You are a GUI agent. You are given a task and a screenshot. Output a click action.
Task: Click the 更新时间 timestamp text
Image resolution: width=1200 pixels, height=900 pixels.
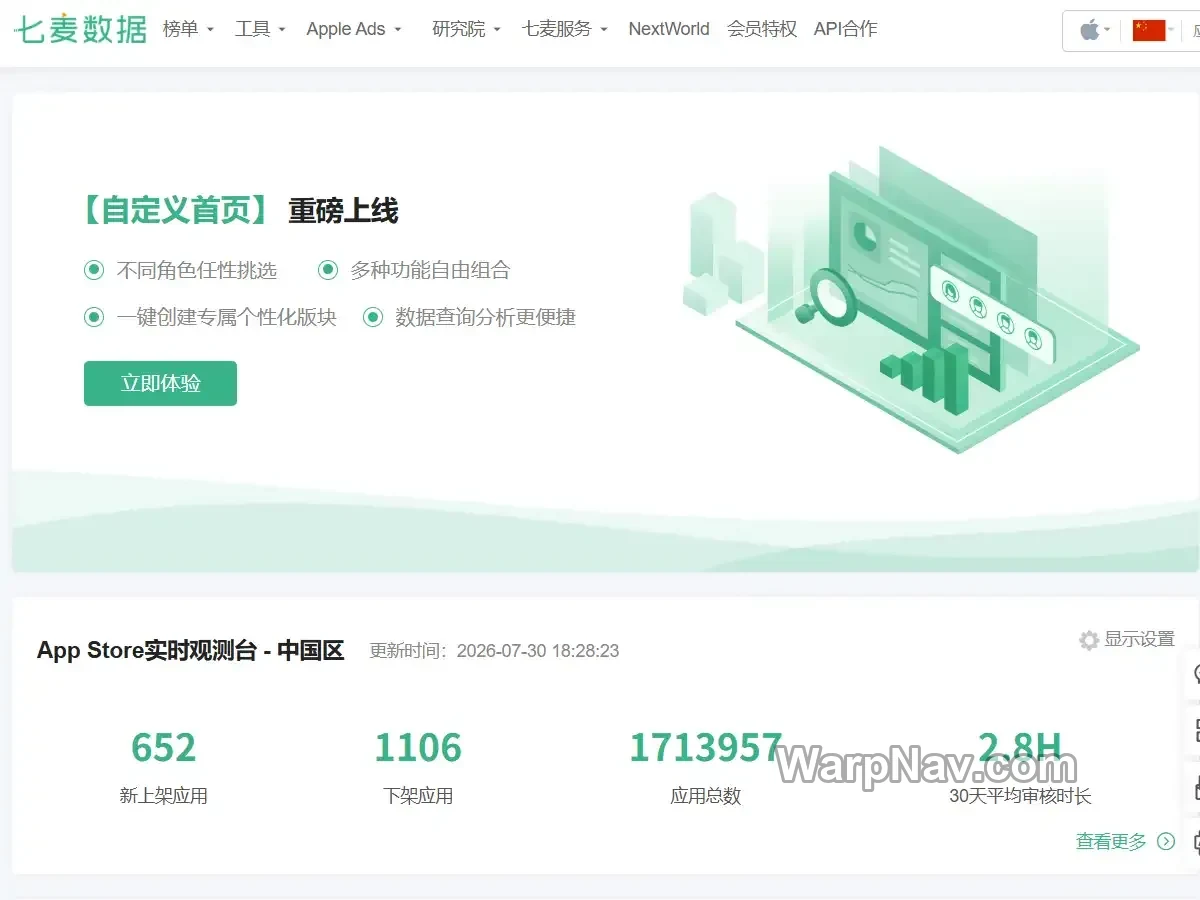[494, 651]
